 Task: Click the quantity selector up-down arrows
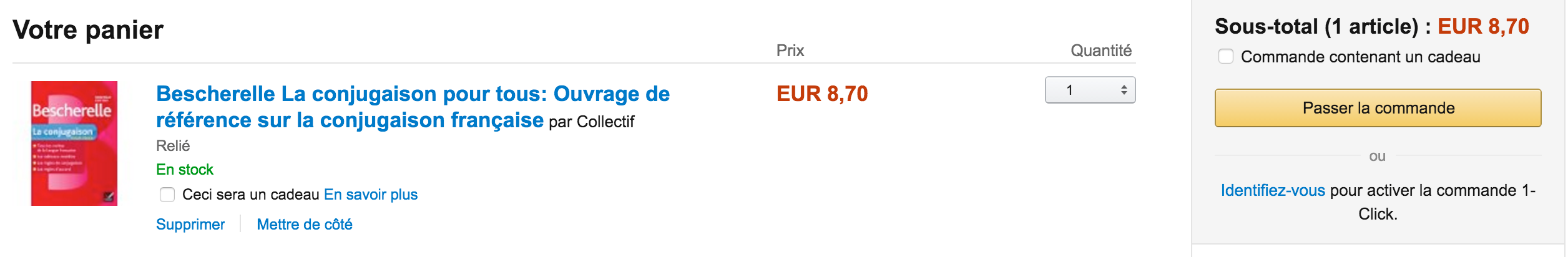[1124, 90]
